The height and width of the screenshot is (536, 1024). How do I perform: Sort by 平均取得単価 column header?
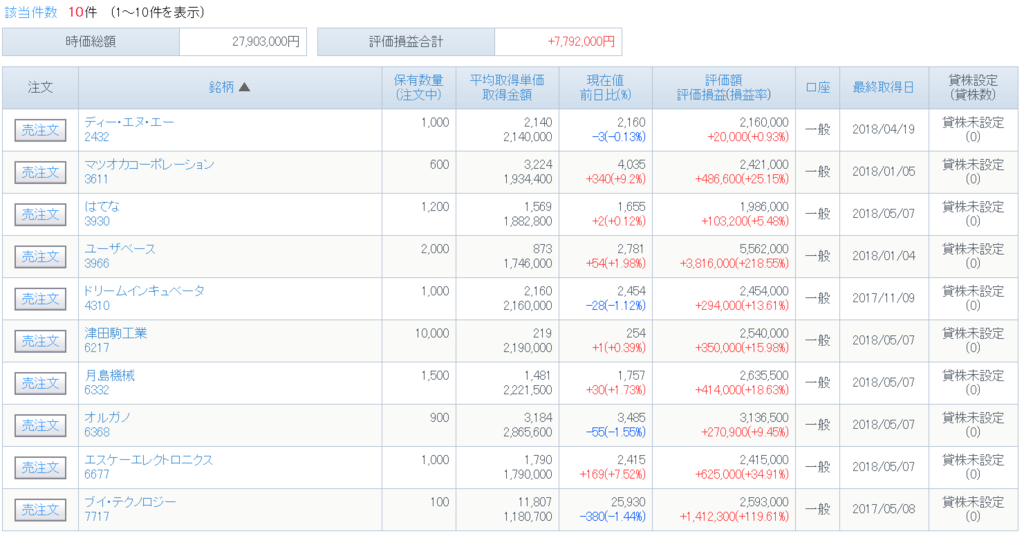[507, 80]
